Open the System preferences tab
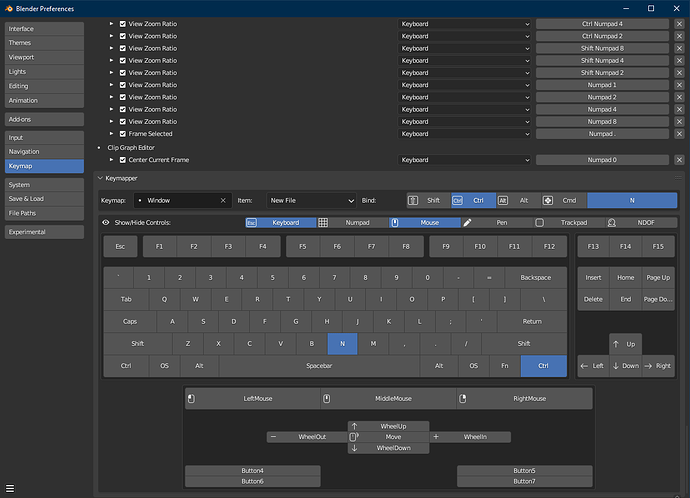 [44, 185]
